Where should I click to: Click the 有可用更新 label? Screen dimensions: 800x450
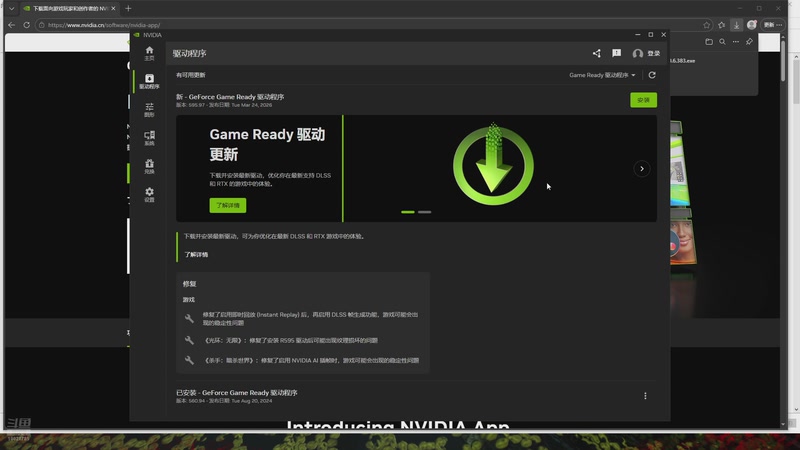pyautogui.click(x=190, y=75)
